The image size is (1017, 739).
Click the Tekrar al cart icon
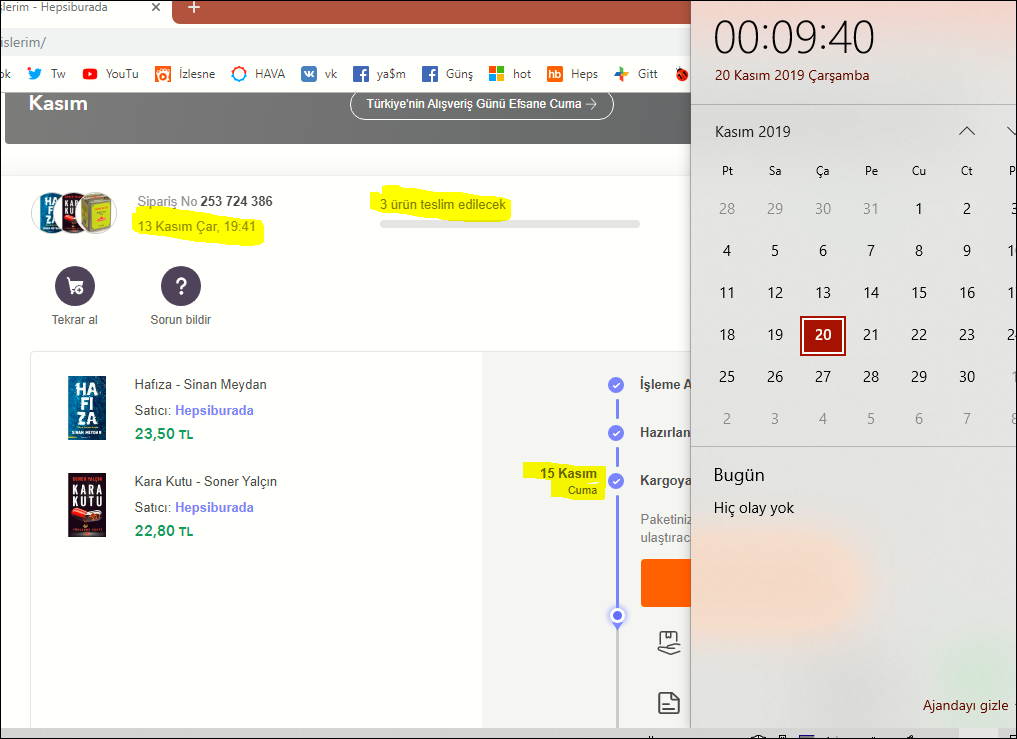75,286
